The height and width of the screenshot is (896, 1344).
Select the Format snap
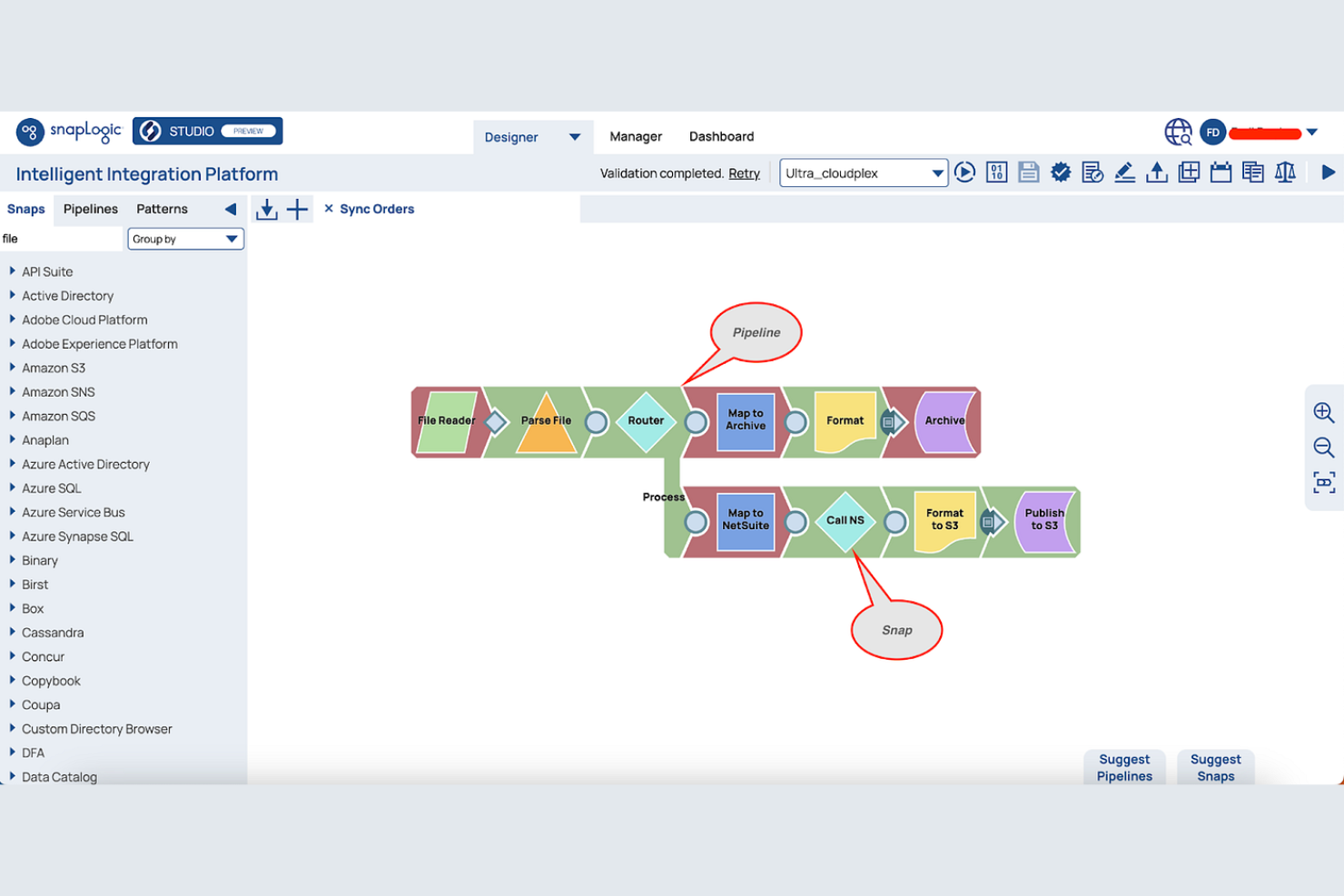click(x=845, y=421)
